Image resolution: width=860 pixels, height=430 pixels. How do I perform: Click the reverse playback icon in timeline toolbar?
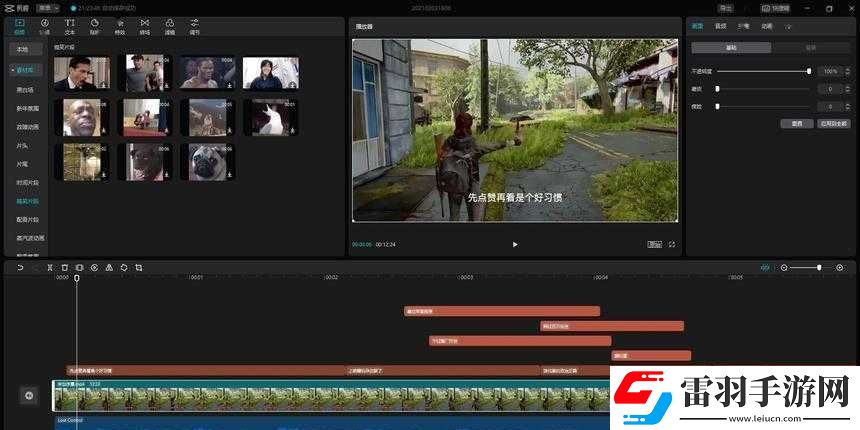click(x=94, y=268)
